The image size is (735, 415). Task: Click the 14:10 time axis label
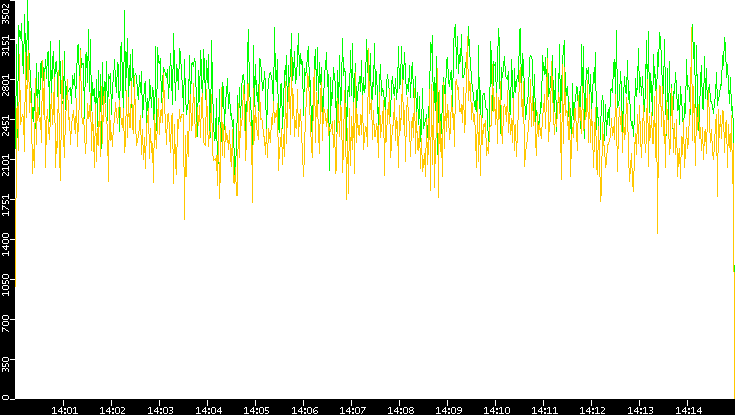tap(496, 410)
